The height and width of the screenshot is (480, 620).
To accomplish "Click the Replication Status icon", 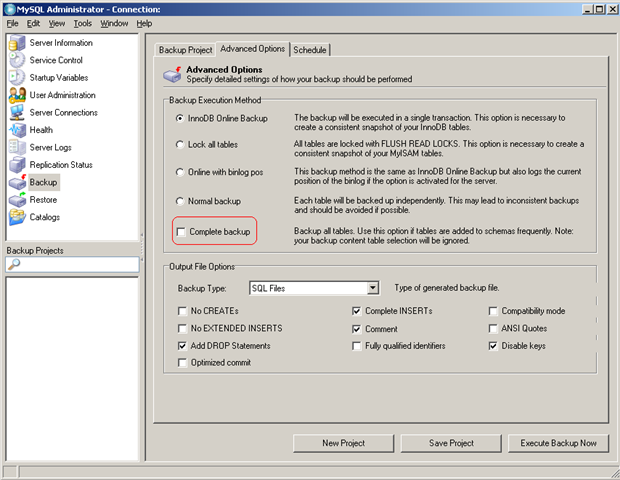I will coord(17,164).
